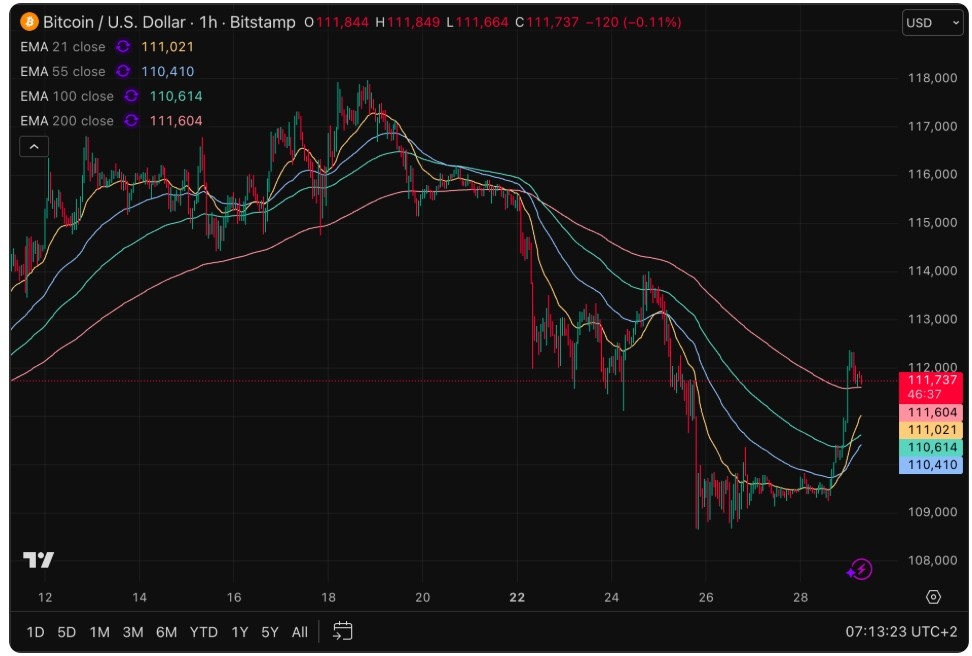Switch to the 6M time range

tap(166, 632)
